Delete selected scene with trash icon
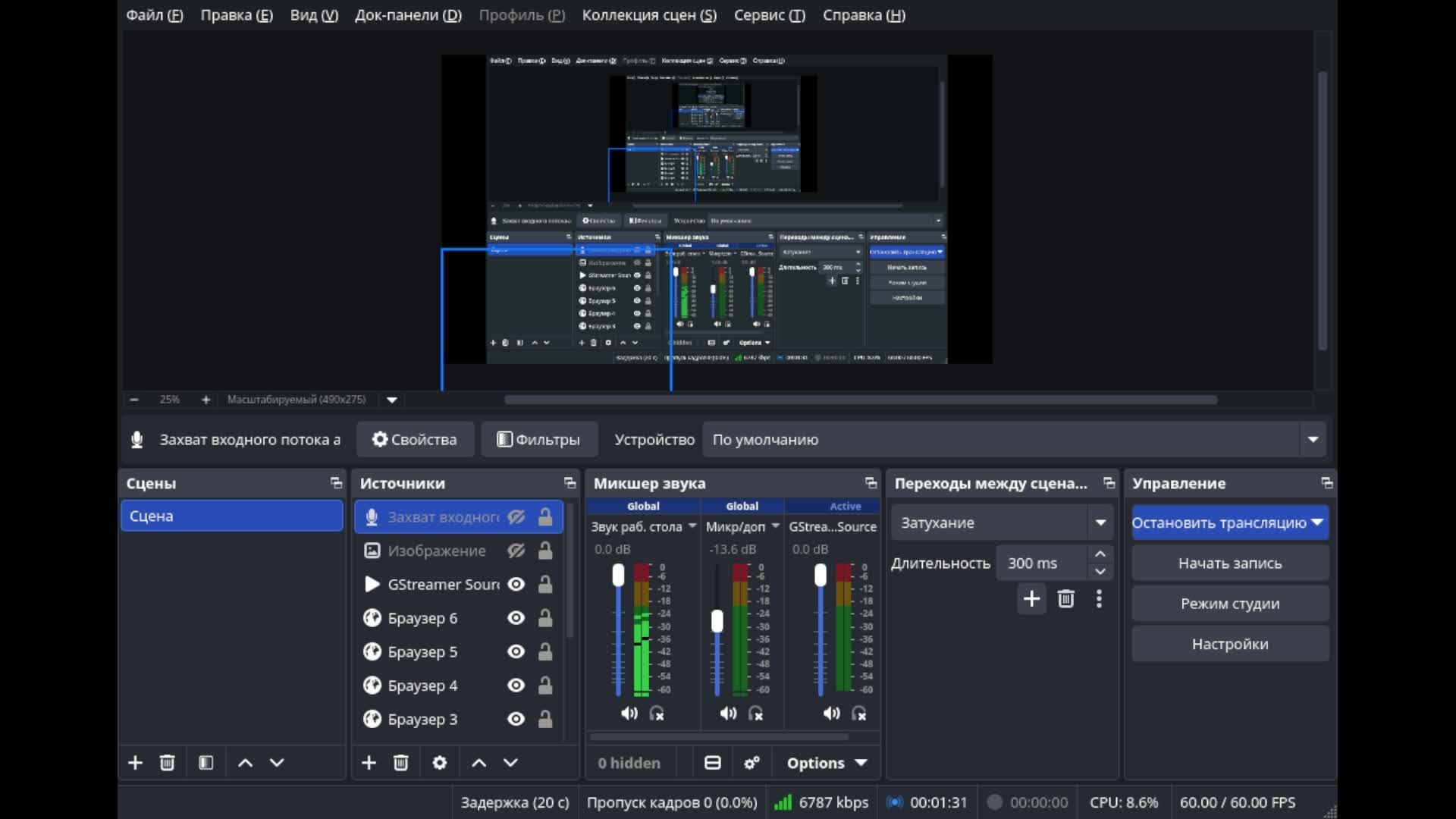Image resolution: width=1456 pixels, height=819 pixels. [168, 763]
